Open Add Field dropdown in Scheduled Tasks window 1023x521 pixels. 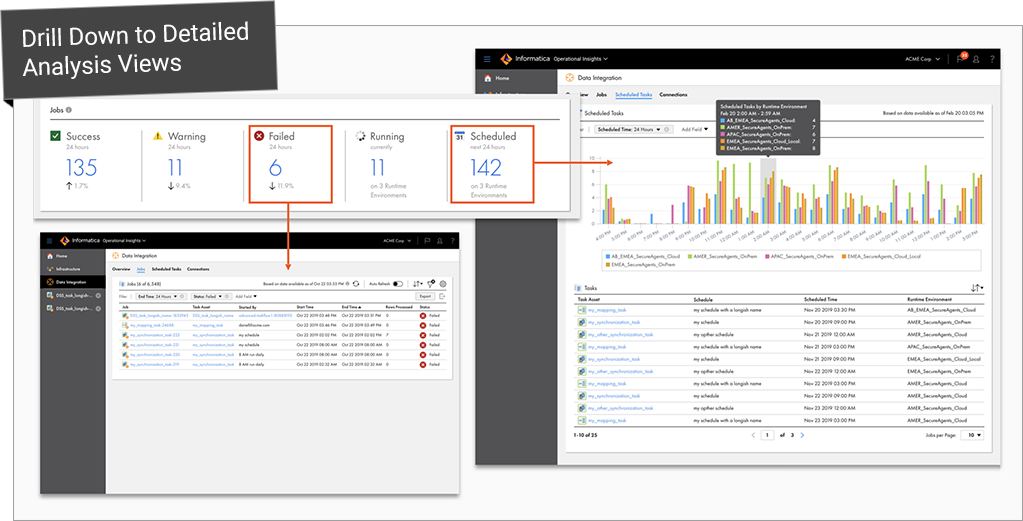pyautogui.click(x=695, y=129)
